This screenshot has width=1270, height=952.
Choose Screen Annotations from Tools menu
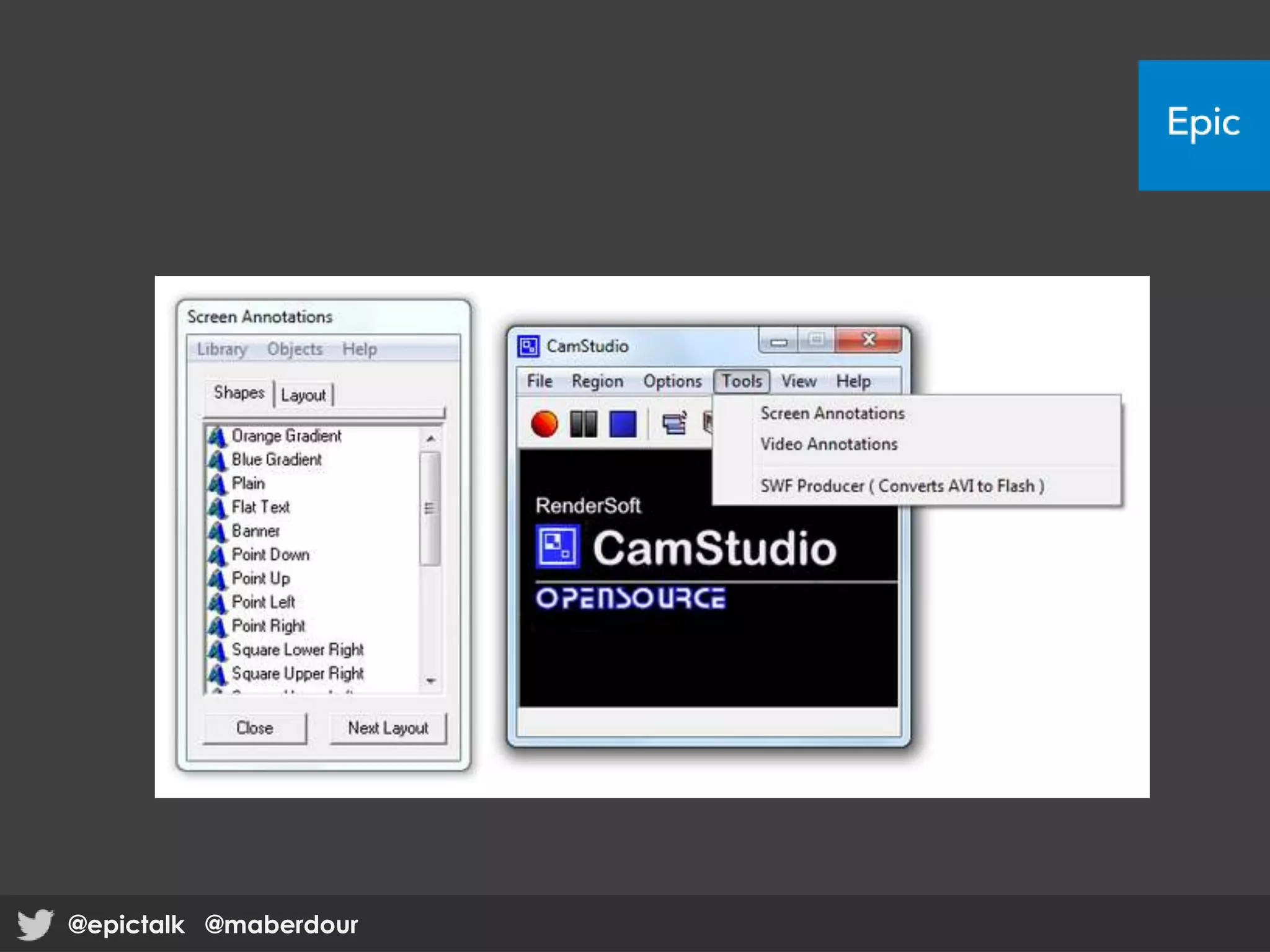pyautogui.click(x=832, y=413)
